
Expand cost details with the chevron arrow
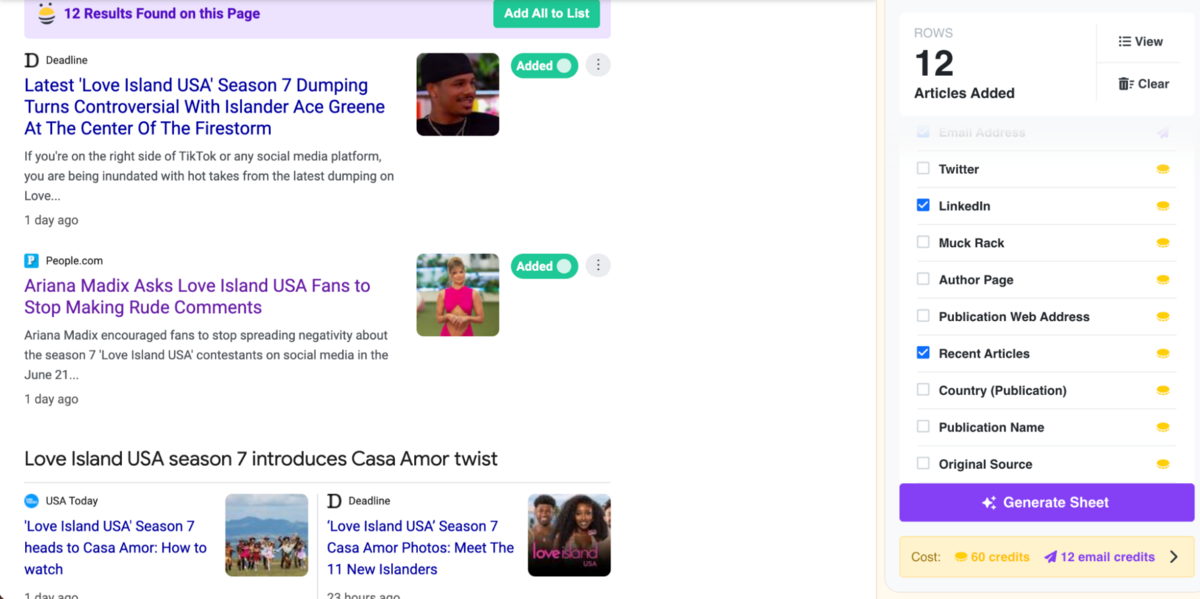pos(1174,557)
